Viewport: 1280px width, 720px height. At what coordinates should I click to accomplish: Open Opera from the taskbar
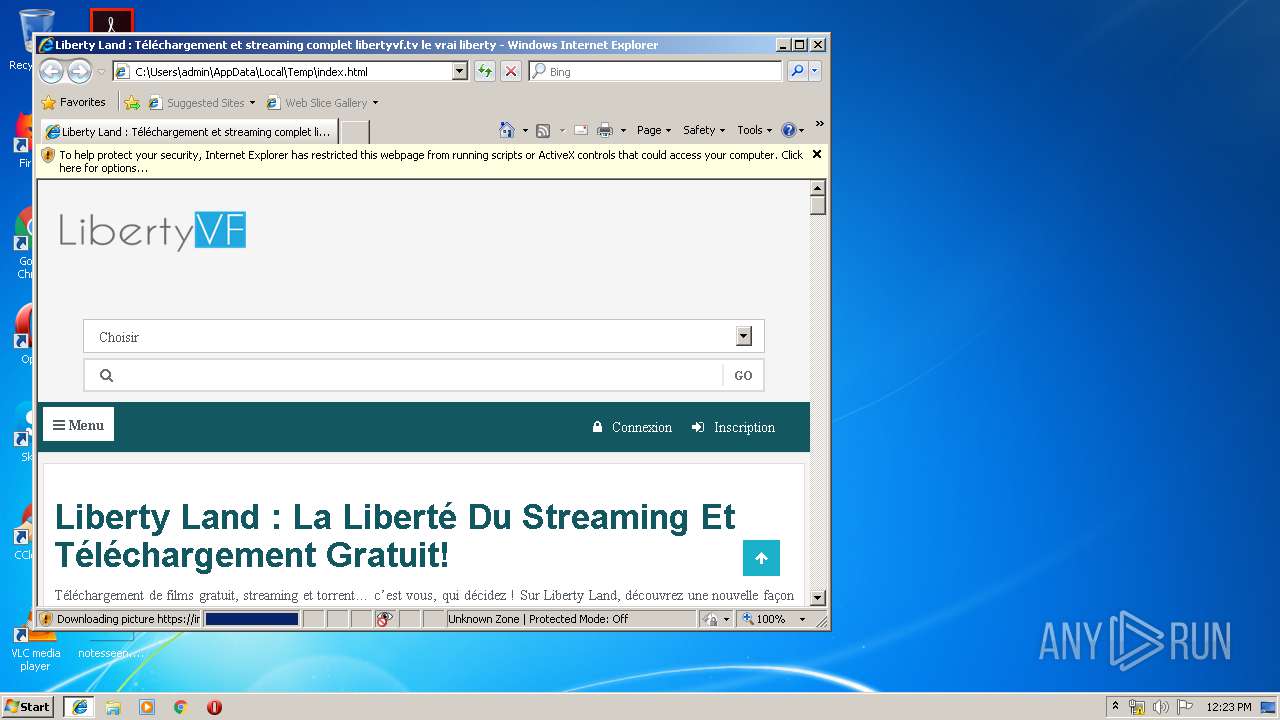click(214, 707)
